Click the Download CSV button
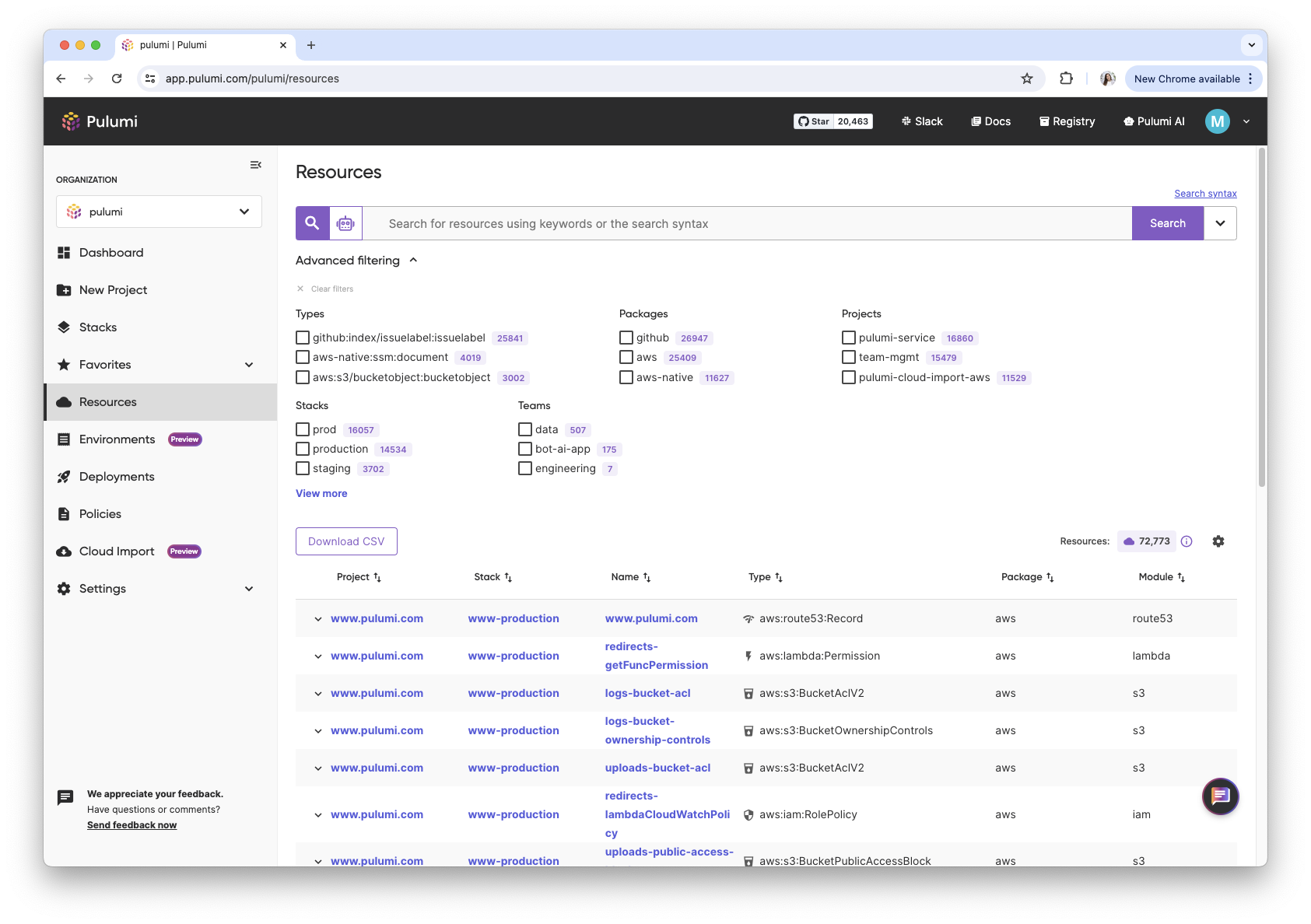Screen dimensions: 1311x924 point(346,541)
